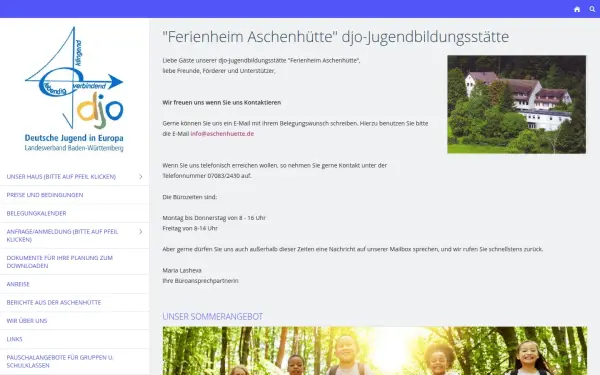
Task: Click the page title Ferienheim Aschenhütte
Action: pos(336,37)
